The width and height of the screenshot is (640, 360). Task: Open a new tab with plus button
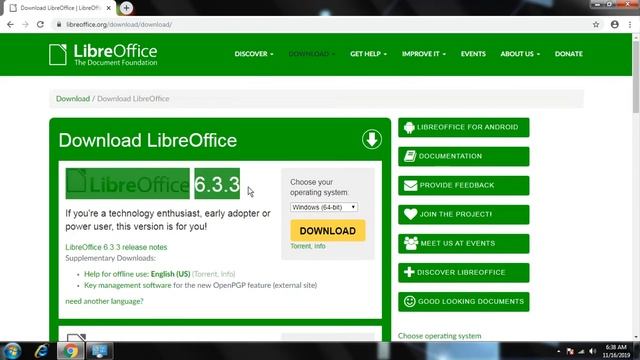[126, 8]
